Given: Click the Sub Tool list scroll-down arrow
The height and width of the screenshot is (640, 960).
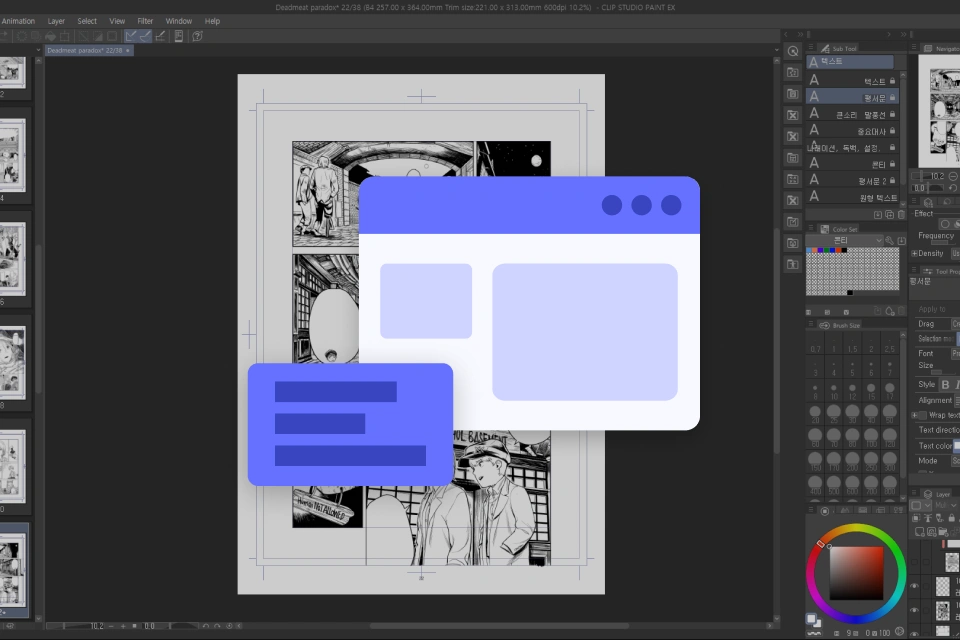Looking at the screenshot, I should pos(903,206).
